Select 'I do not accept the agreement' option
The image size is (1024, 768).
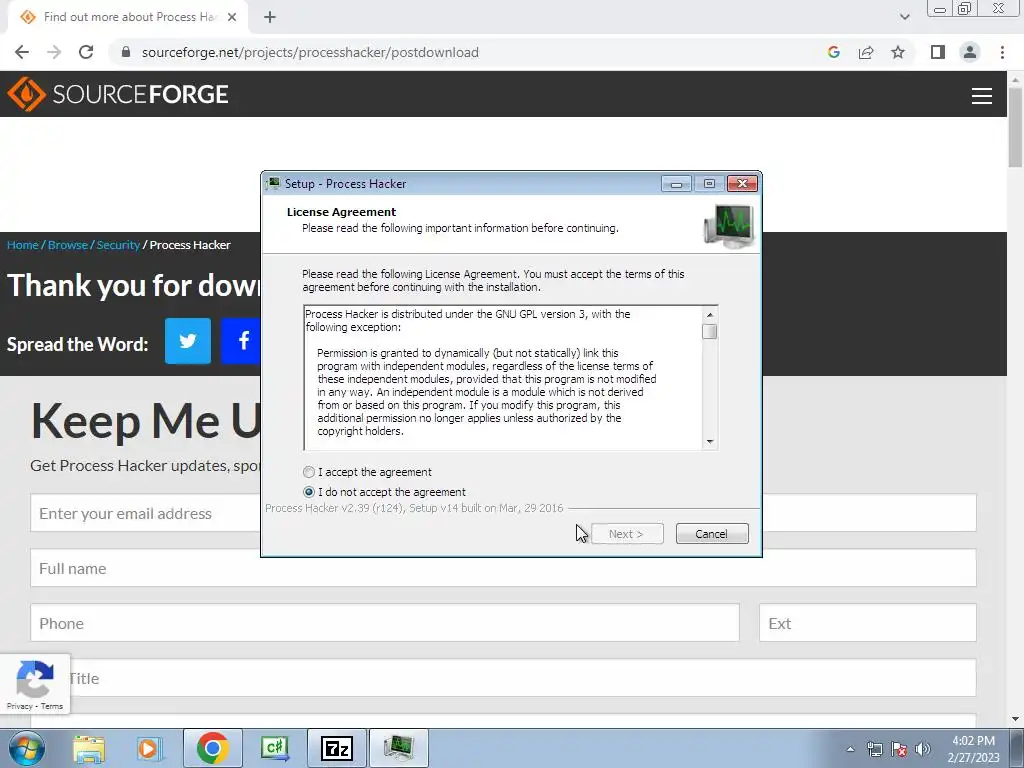pos(309,492)
